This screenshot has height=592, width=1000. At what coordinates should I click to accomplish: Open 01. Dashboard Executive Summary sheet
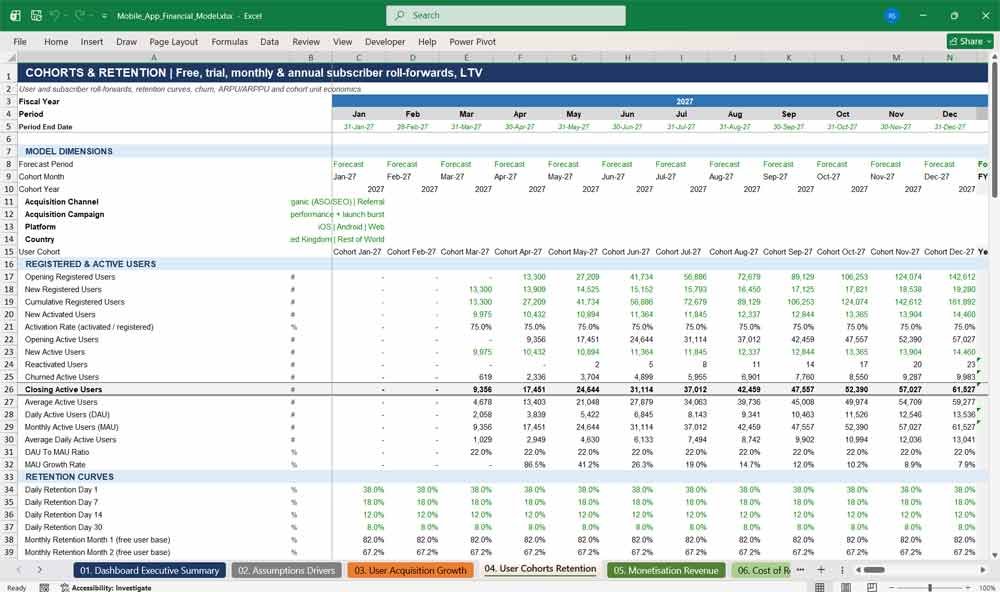pyautogui.click(x=149, y=570)
